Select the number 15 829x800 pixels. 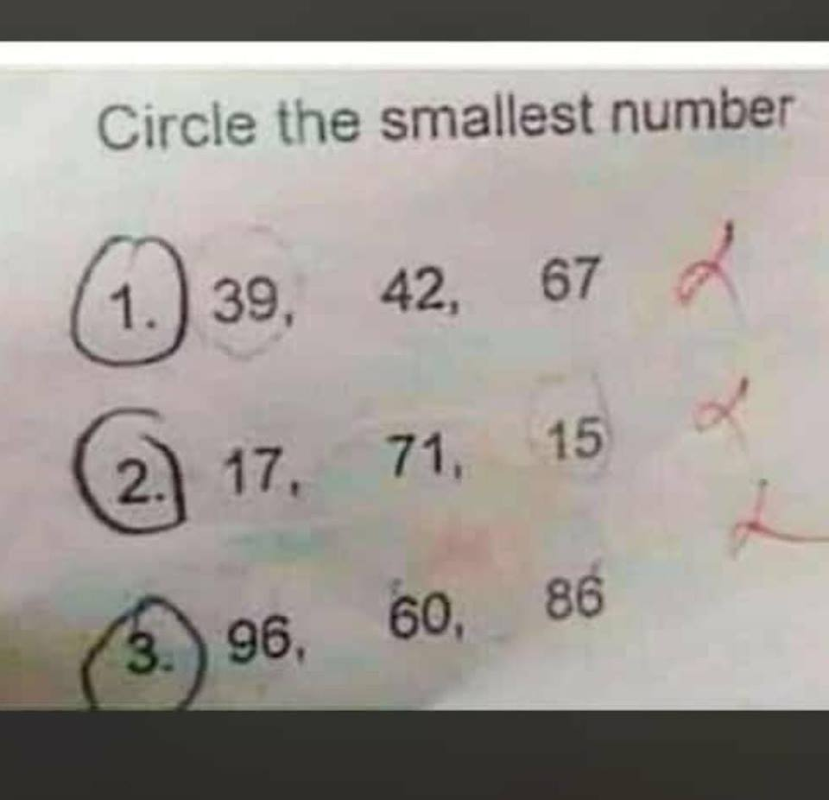pos(575,437)
